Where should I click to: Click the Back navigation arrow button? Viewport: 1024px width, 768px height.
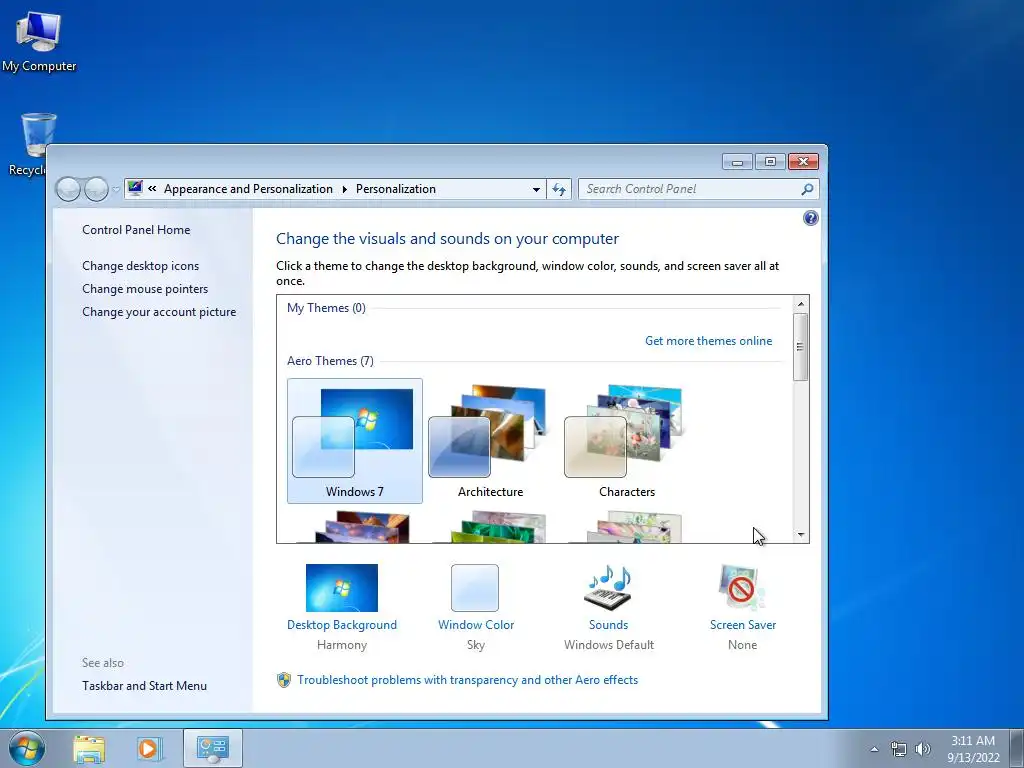(x=68, y=189)
